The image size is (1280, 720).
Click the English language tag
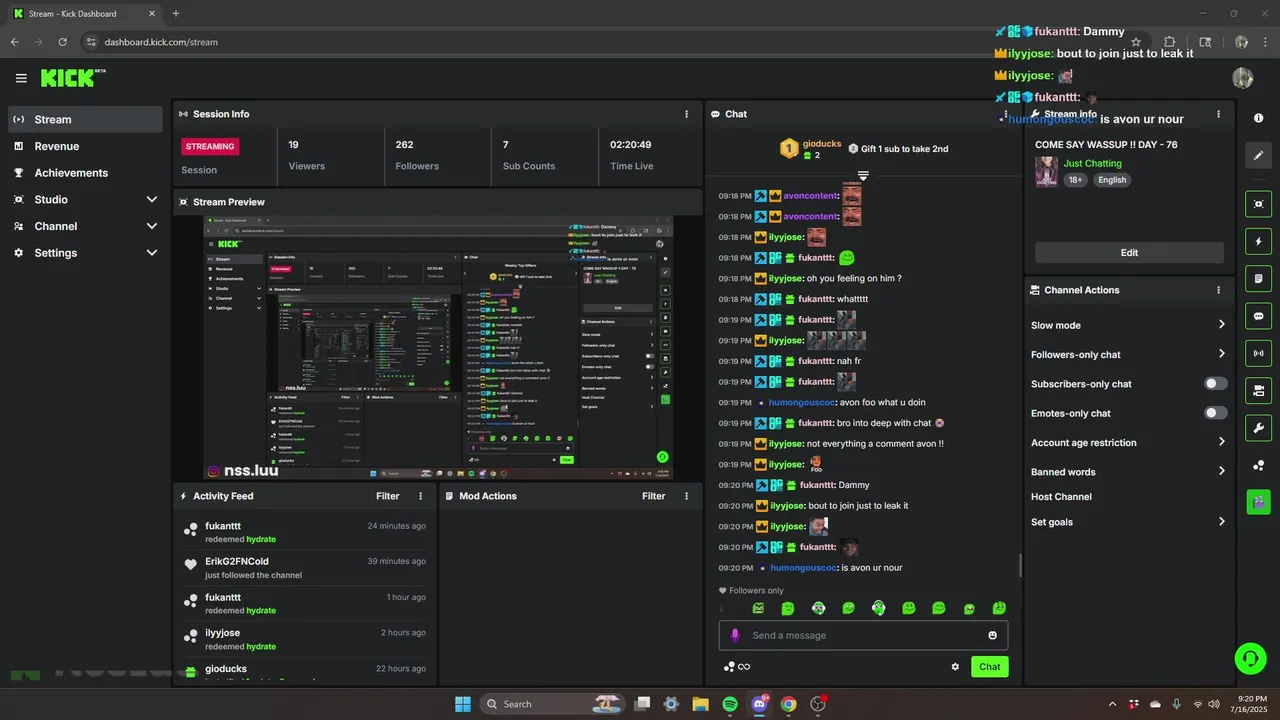coord(1111,180)
